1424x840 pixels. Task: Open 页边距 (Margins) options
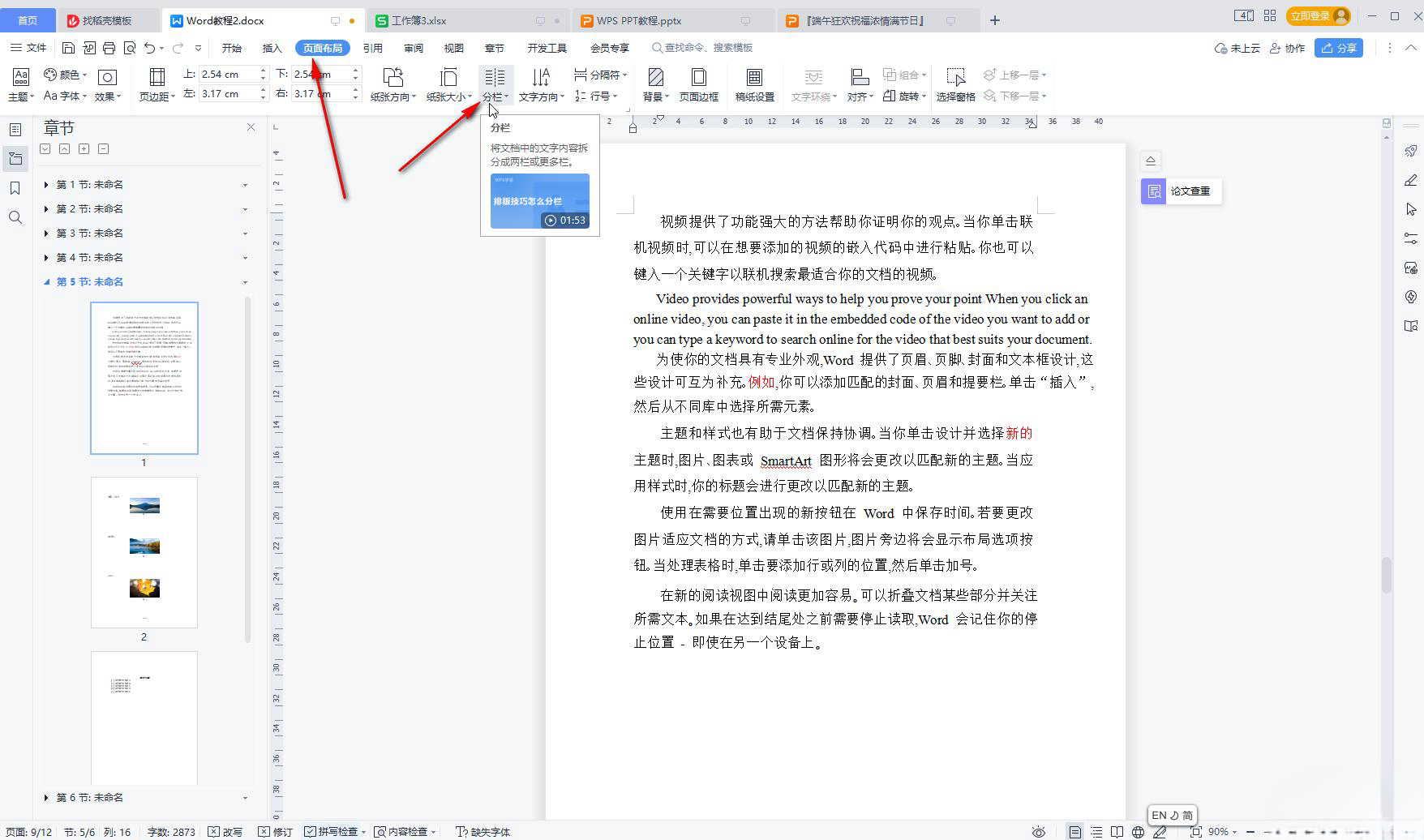157,85
